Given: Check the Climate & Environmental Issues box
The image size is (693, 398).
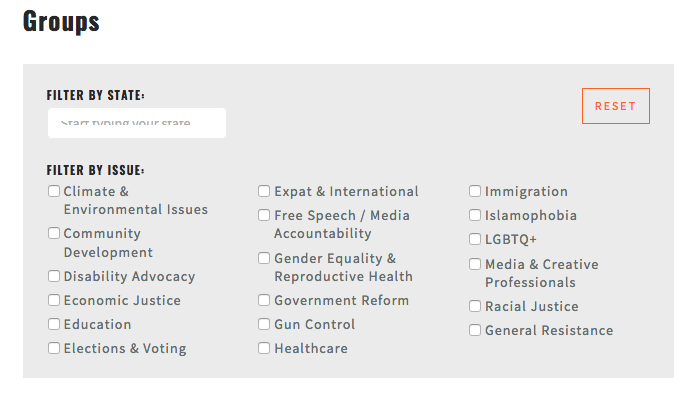Looking at the screenshot, I should (54, 191).
